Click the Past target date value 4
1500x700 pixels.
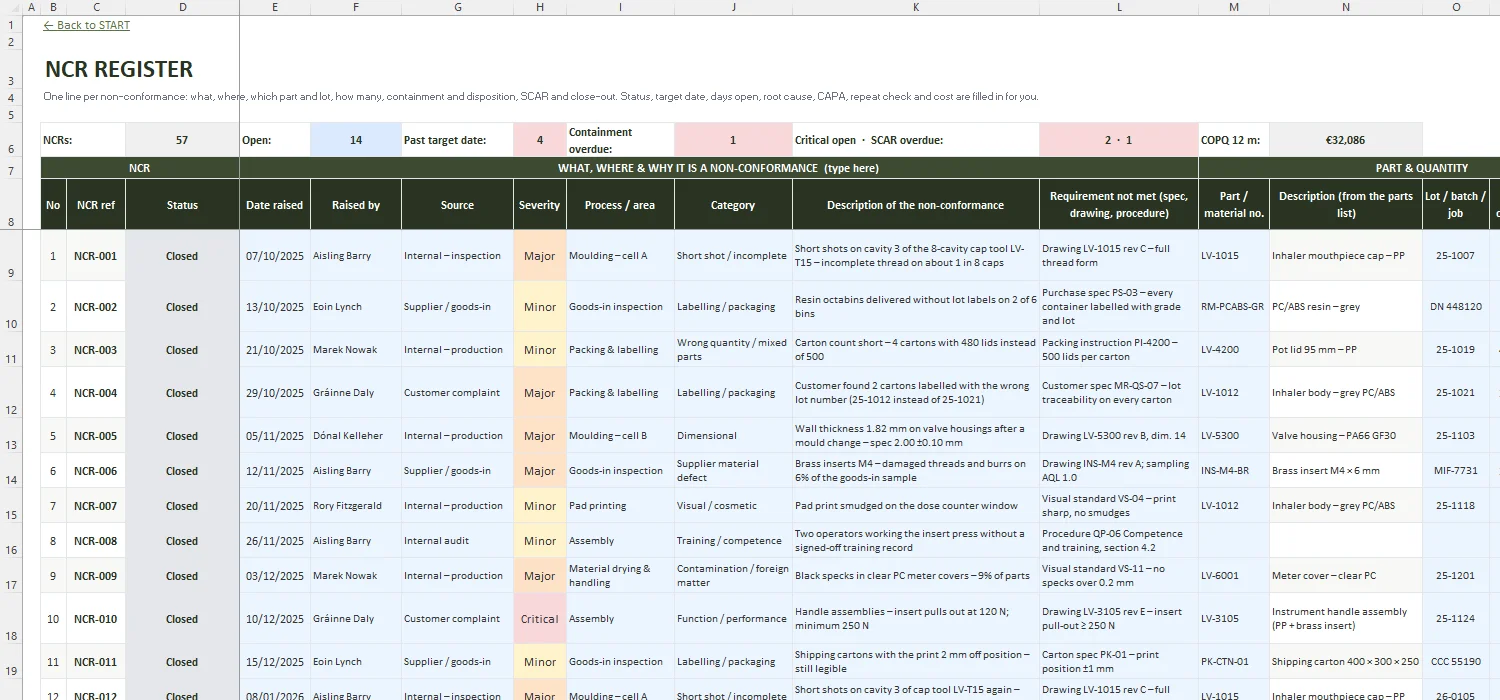540,140
